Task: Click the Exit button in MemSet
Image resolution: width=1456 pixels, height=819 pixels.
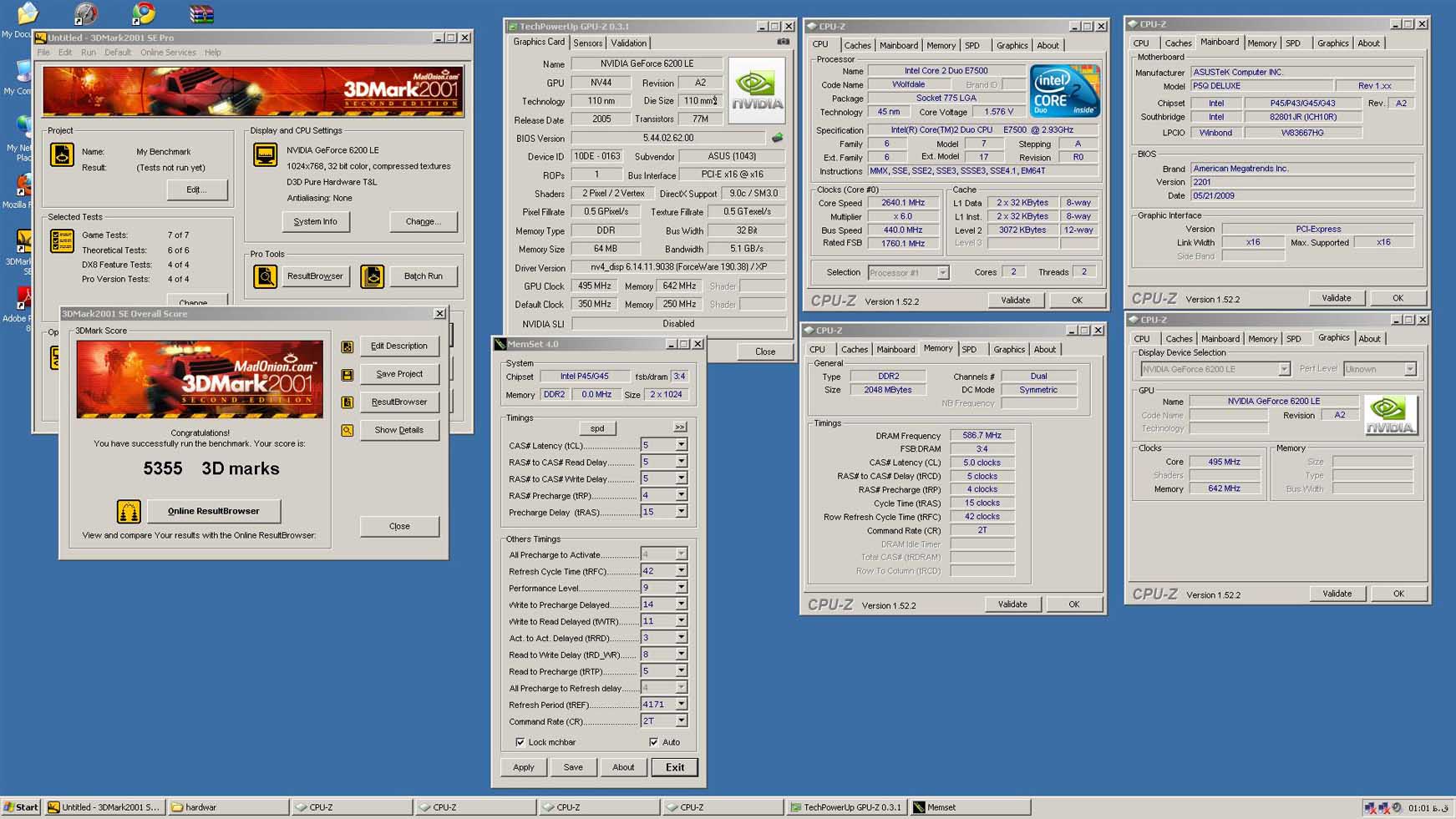Action: [675, 767]
